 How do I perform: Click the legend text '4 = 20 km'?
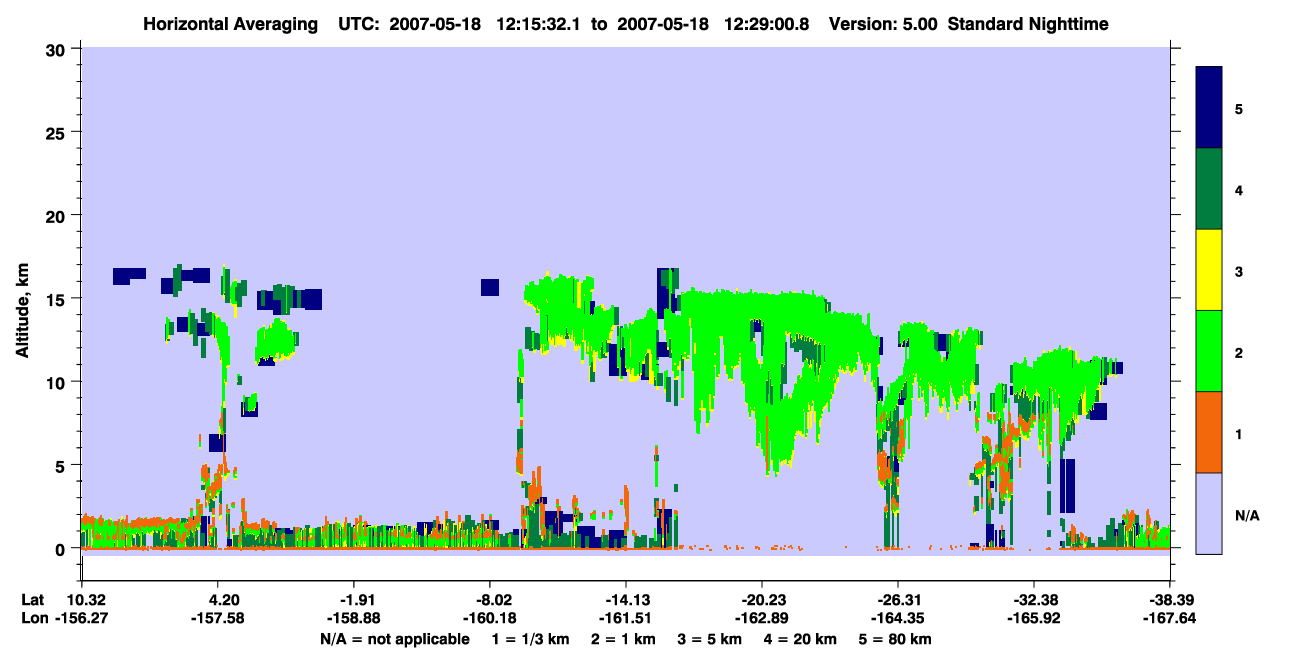pos(801,639)
